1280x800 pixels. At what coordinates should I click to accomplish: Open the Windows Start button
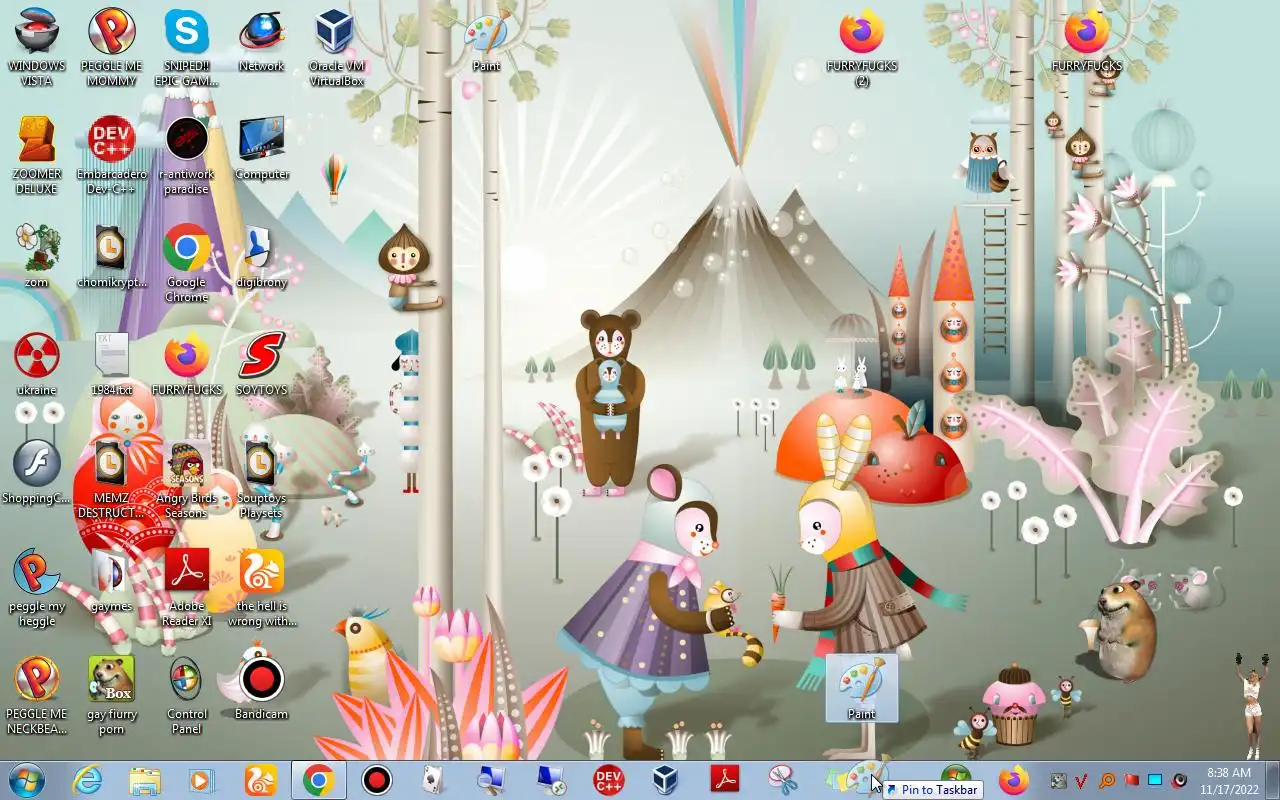pyautogui.click(x=26, y=780)
